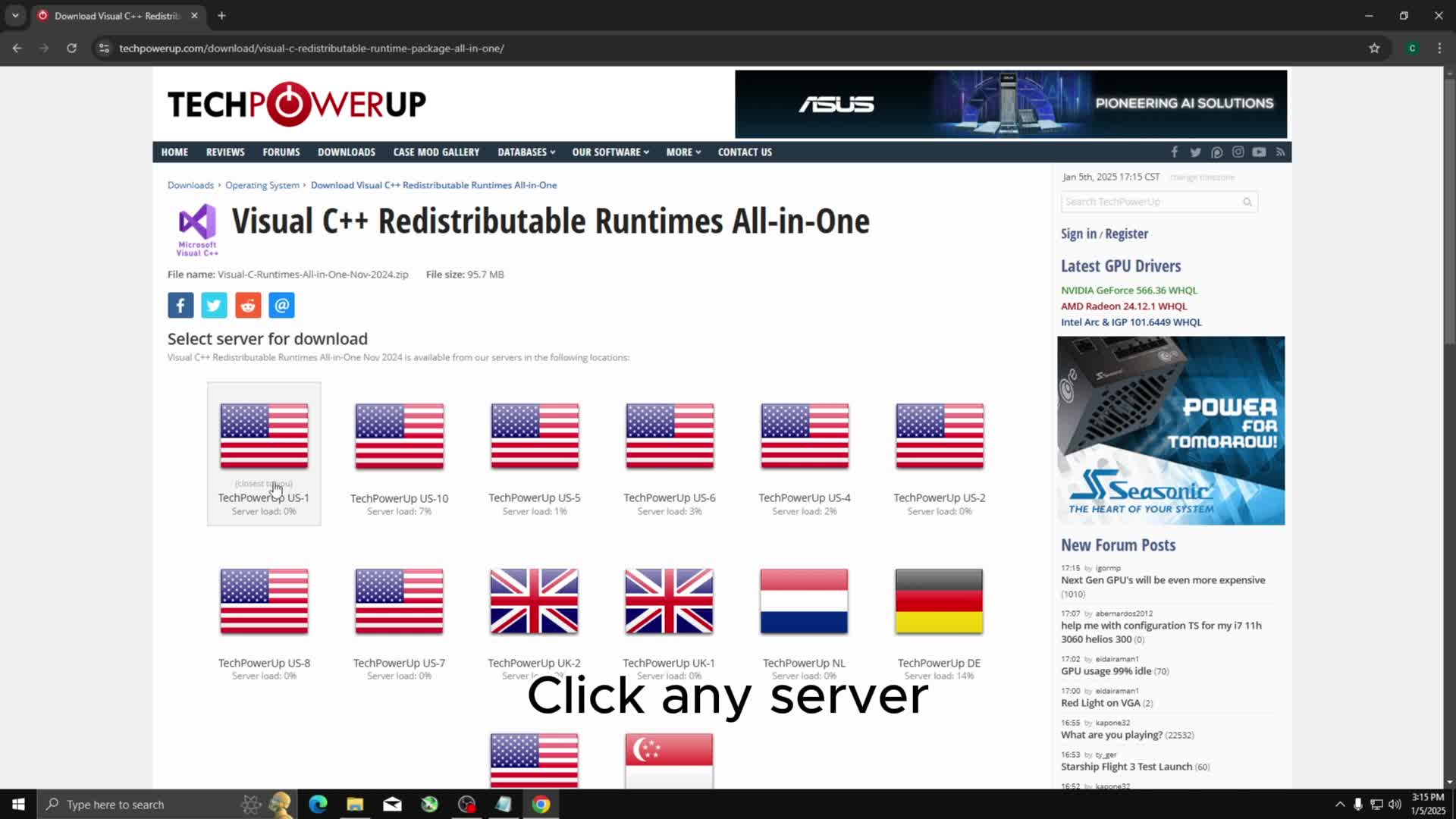Image resolution: width=1456 pixels, height=819 pixels.
Task: Click the search magnifier in the sidebar
Action: (1247, 202)
